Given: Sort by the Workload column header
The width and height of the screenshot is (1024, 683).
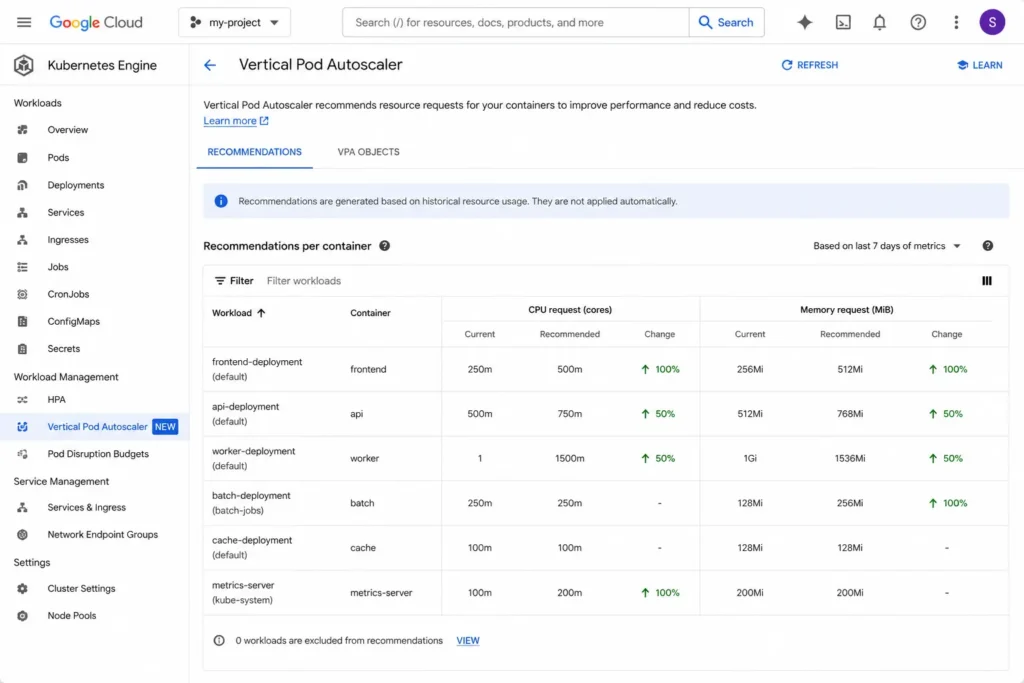Looking at the screenshot, I should coord(238,313).
